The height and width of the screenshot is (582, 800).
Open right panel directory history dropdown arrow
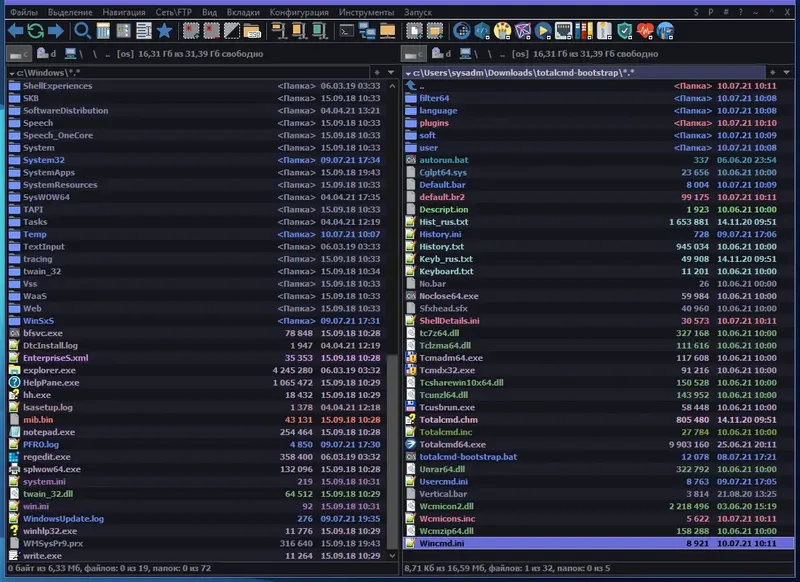(x=786, y=72)
